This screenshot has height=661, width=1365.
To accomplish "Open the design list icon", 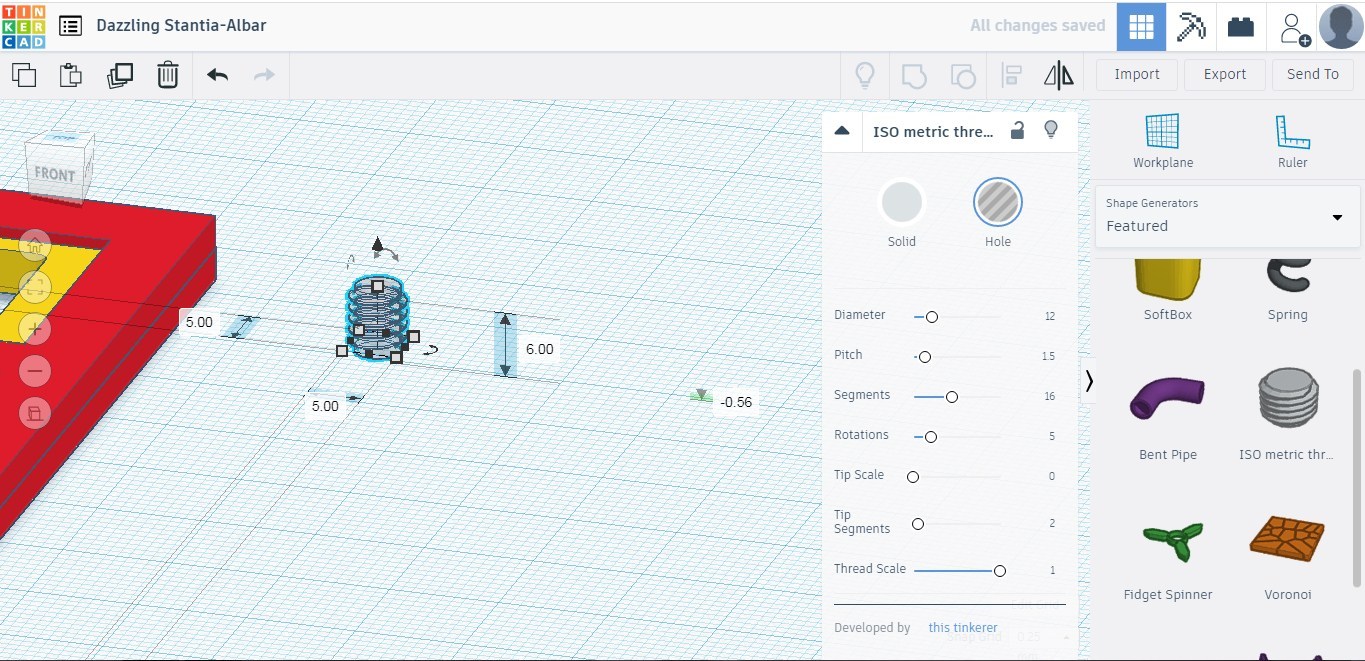I will click(x=70, y=26).
